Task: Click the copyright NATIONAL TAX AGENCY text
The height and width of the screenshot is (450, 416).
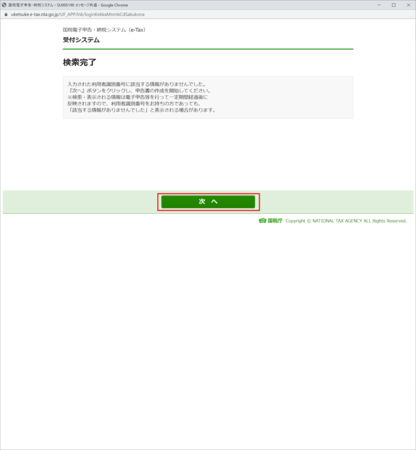Action: (x=346, y=221)
